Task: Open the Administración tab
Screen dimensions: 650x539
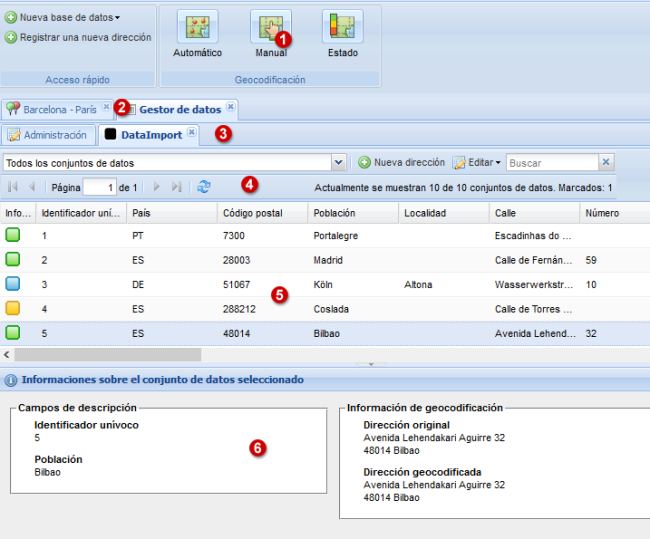Action: coord(48,135)
